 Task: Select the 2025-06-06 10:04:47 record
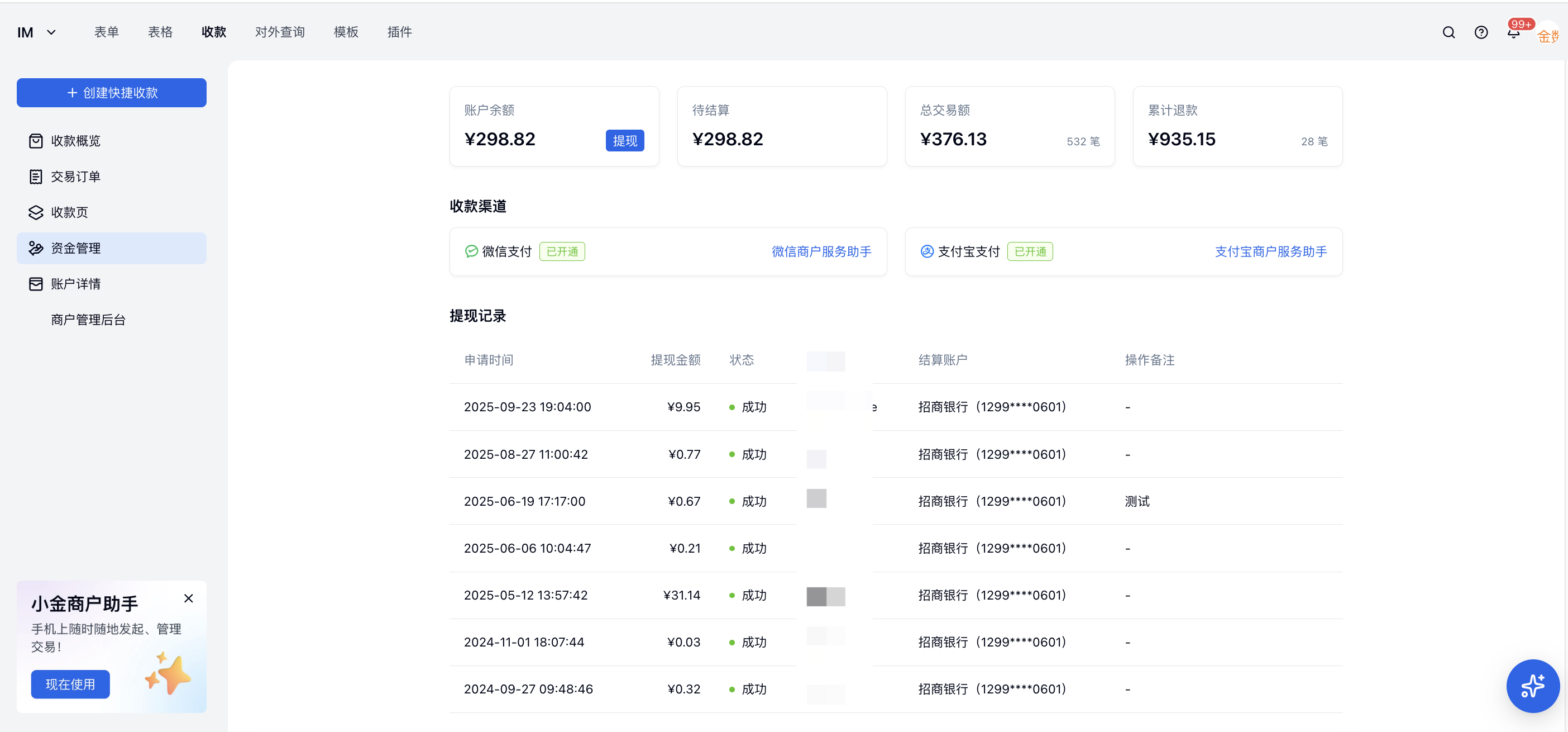click(896, 548)
